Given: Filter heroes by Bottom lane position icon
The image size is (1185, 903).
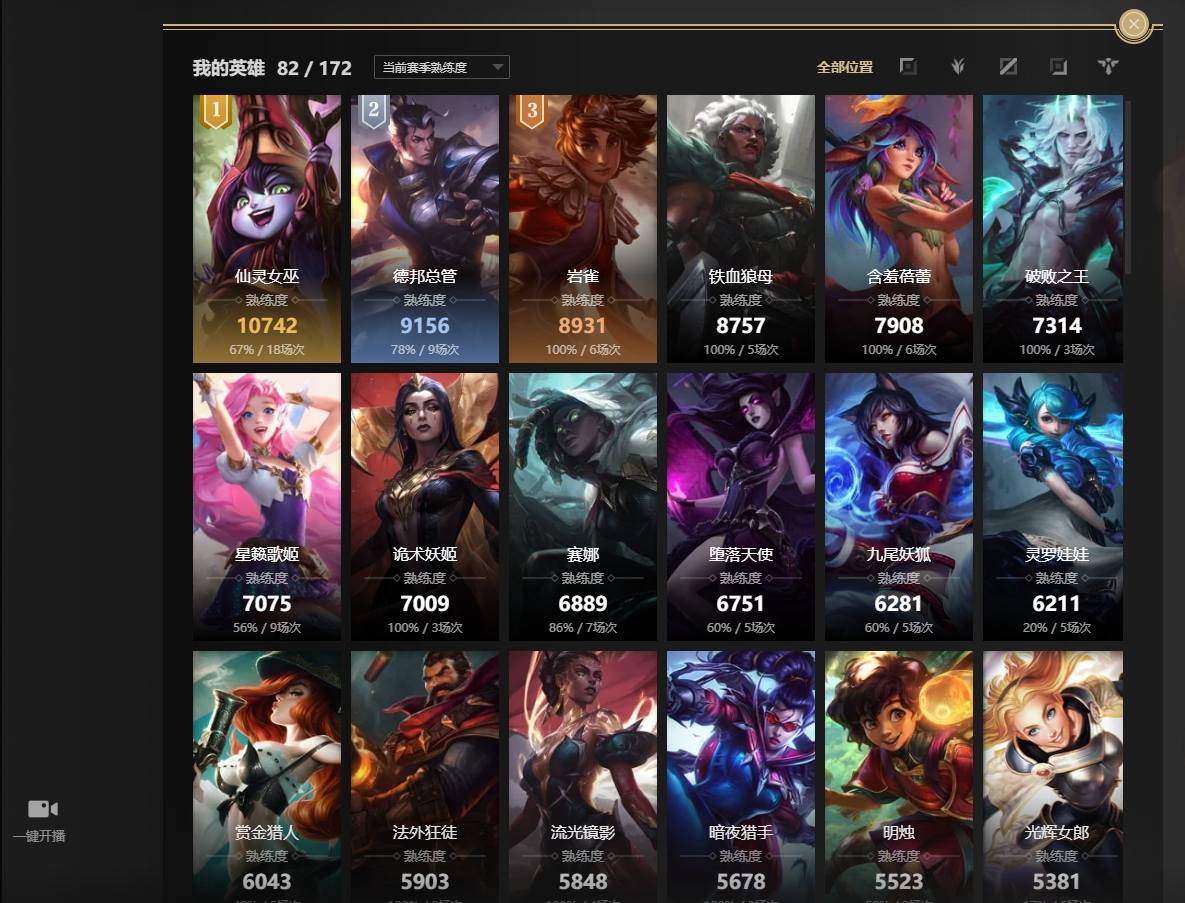Looking at the screenshot, I should tap(1058, 66).
